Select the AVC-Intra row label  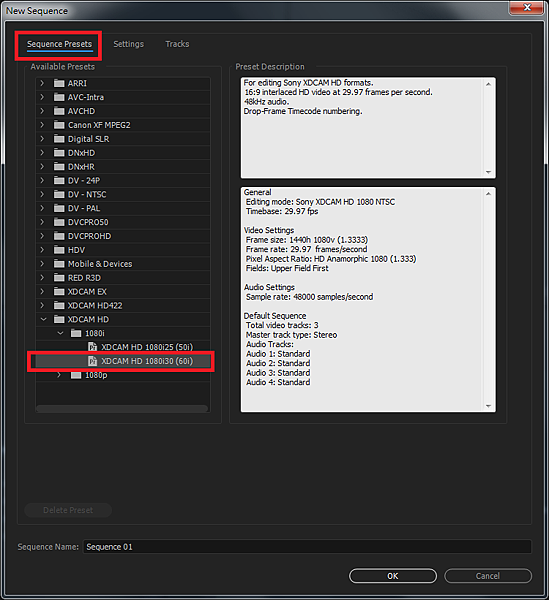(86, 97)
